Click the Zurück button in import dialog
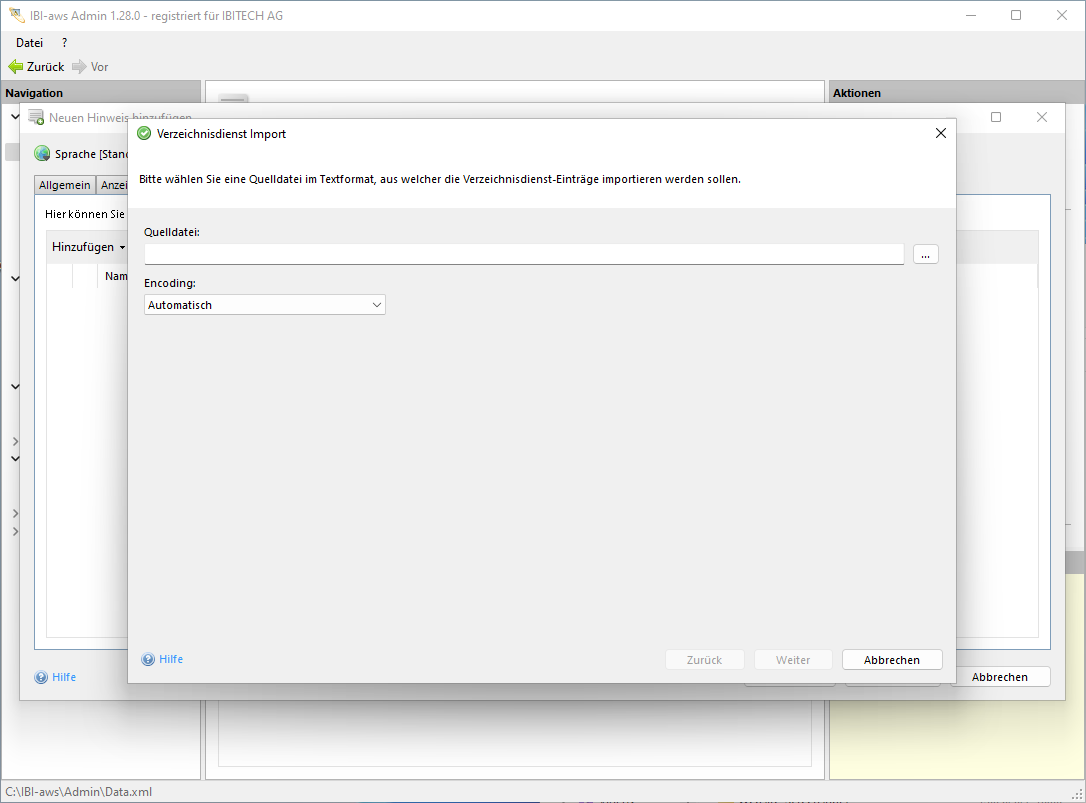Image resolution: width=1086 pixels, height=803 pixels. [705, 660]
